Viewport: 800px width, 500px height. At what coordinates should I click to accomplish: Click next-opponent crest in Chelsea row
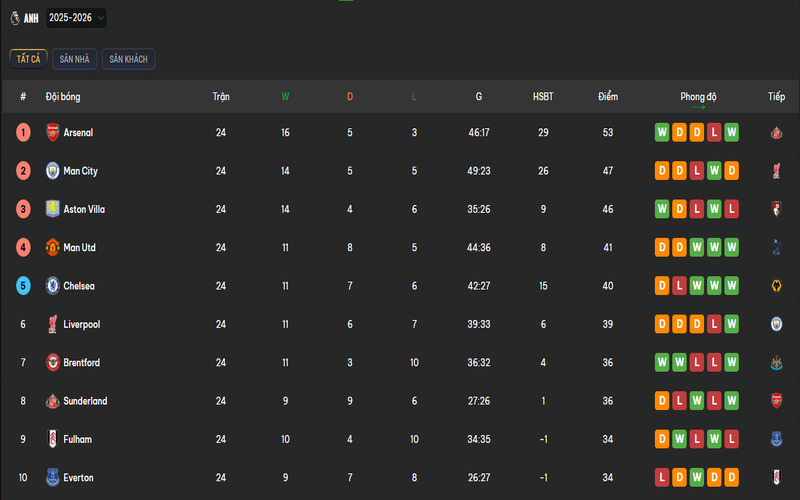(775, 286)
